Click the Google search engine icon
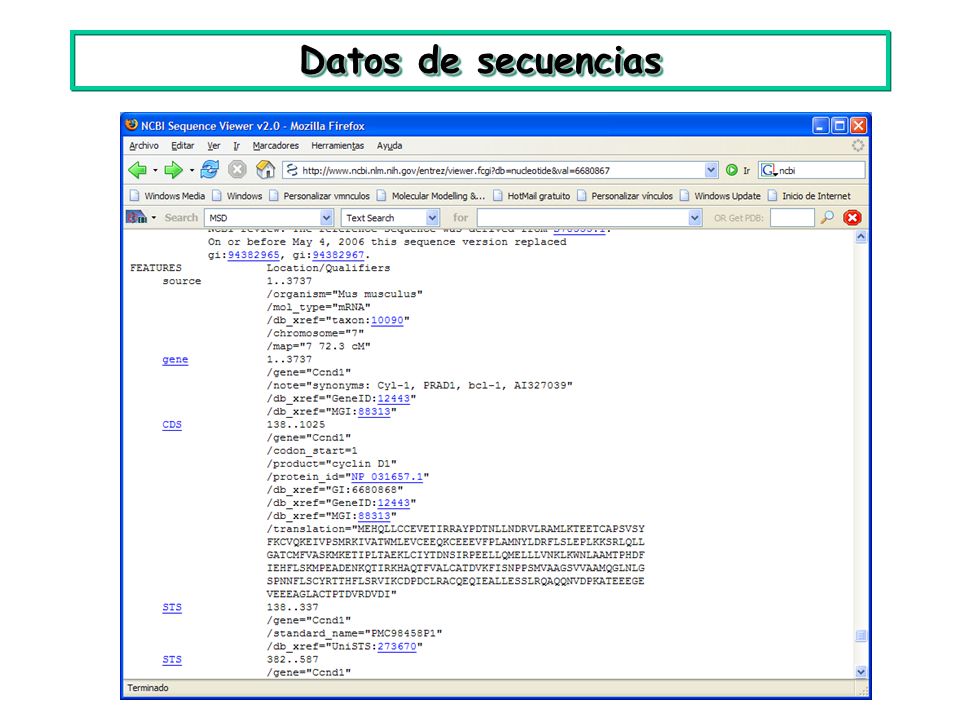The height and width of the screenshot is (720, 960). 768,170
